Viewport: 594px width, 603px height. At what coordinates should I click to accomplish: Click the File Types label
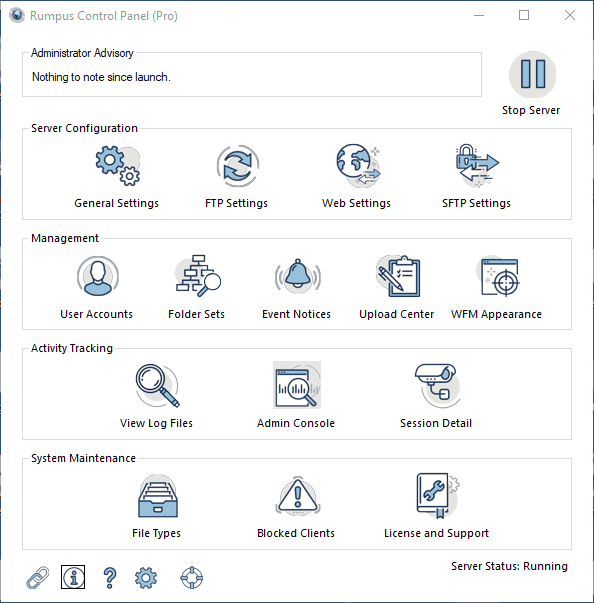pyautogui.click(x=156, y=533)
